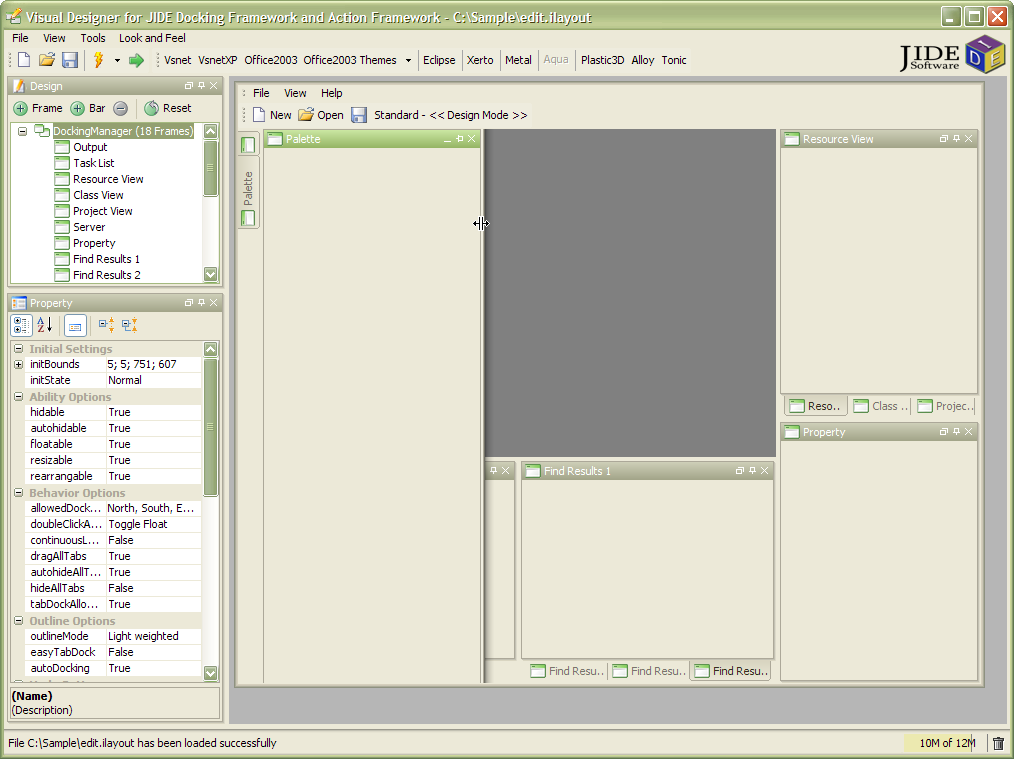Image resolution: width=1014 pixels, height=759 pixels.
Task: Apply the VsnetXP look and feel
Action: (217, 60)
